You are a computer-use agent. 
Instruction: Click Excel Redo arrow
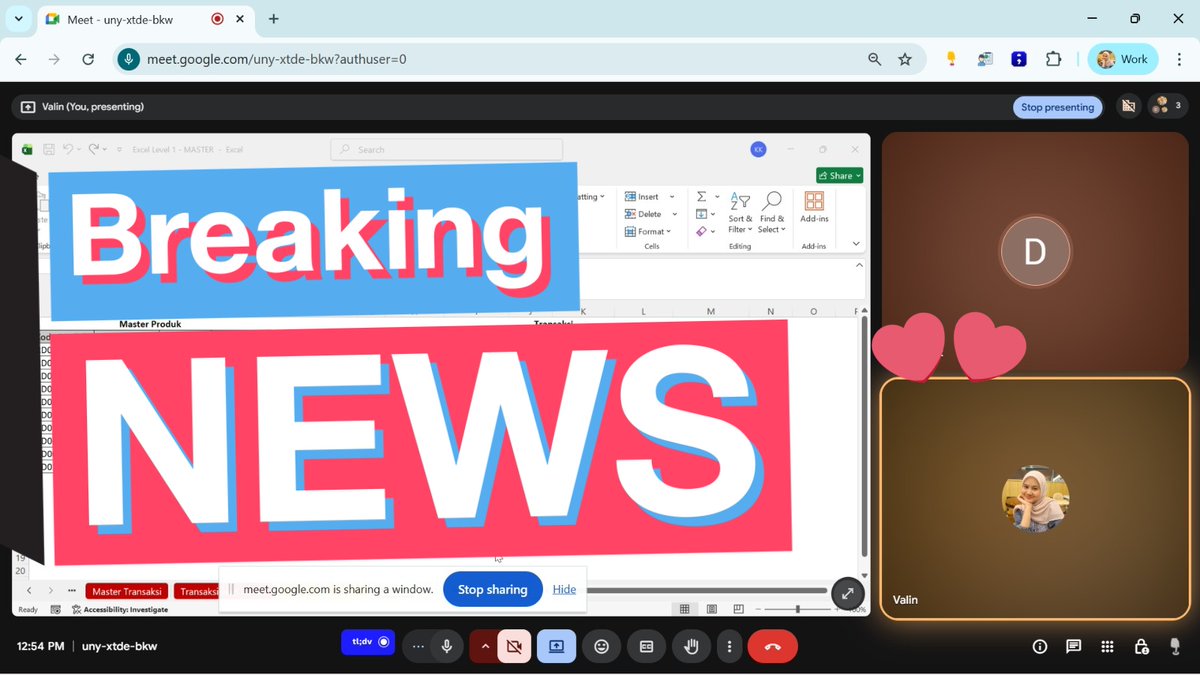pos(94,149)
